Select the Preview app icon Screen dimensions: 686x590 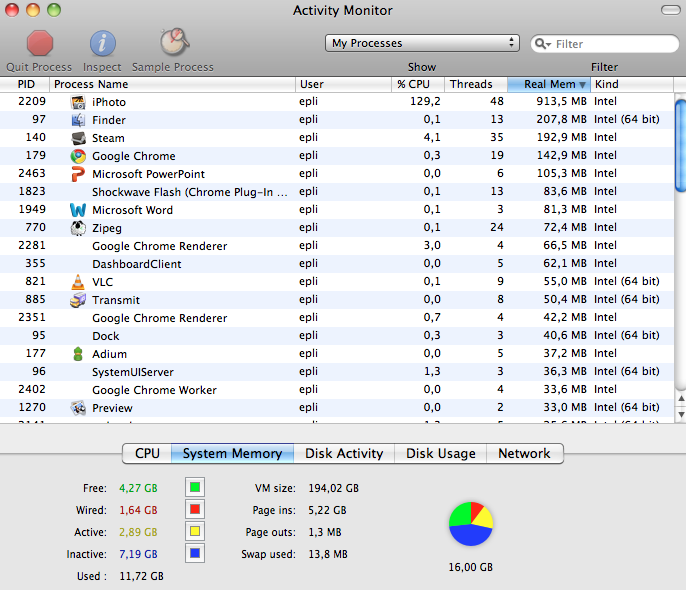[x=78, y=408]
